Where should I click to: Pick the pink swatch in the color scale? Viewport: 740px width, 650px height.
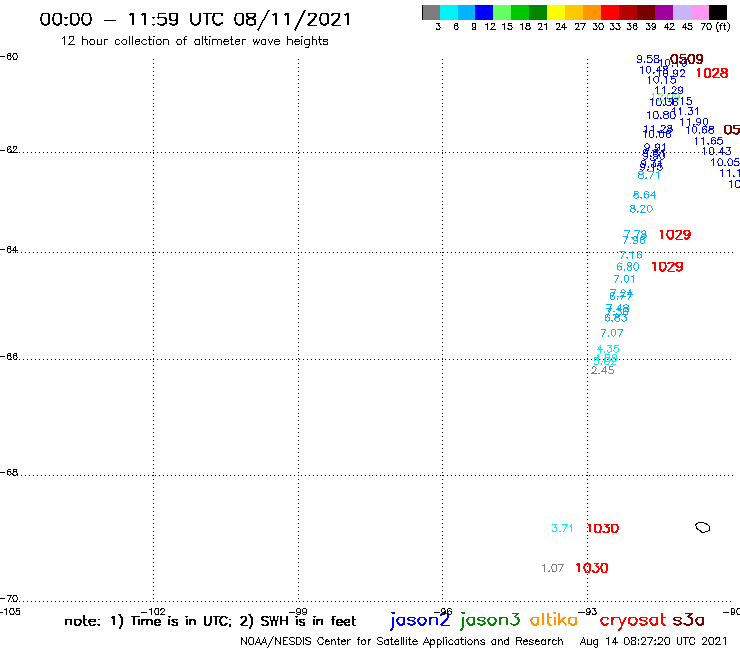pos(699,12)
